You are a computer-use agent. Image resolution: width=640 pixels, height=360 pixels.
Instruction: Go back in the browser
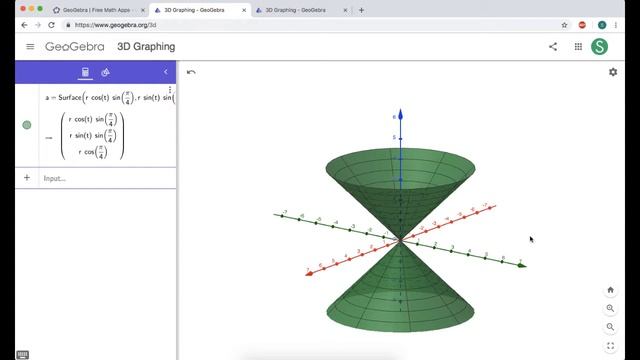click(24, 25)
